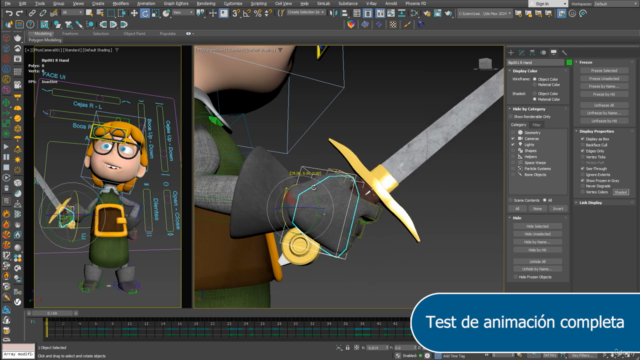Click the Create plus panel tab
Screen dimensions: 640x360
tap(511, 53)
